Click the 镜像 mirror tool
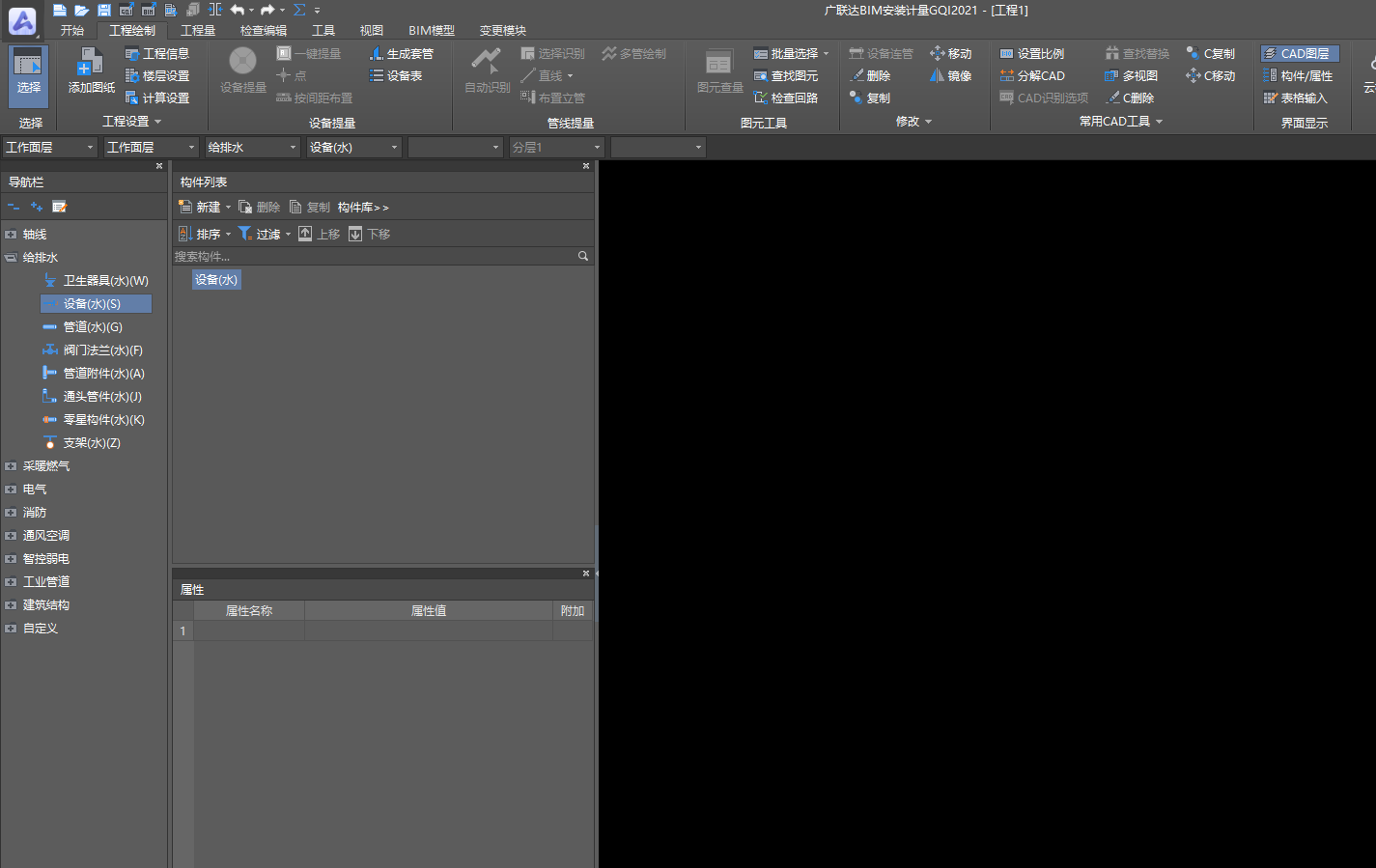This screenshot has height=868, width=1376. (951, 76)
